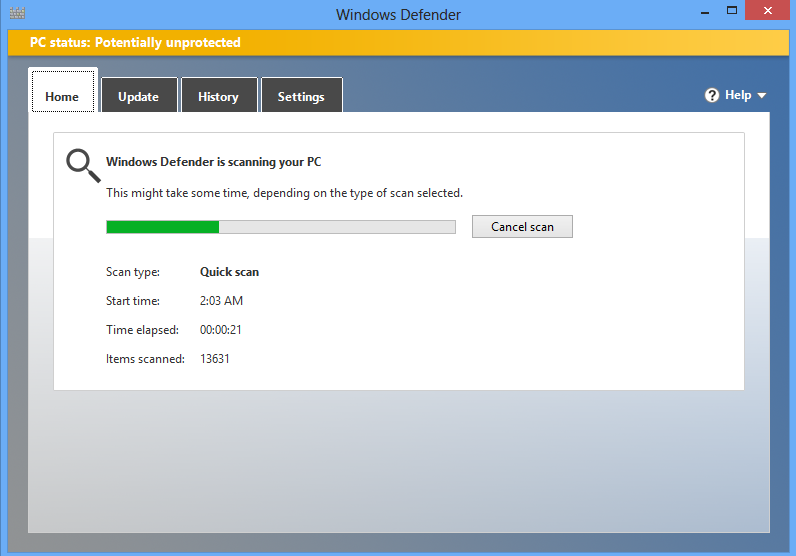Click the Start time label
796x556 pixels.
[x=132, y=301]
